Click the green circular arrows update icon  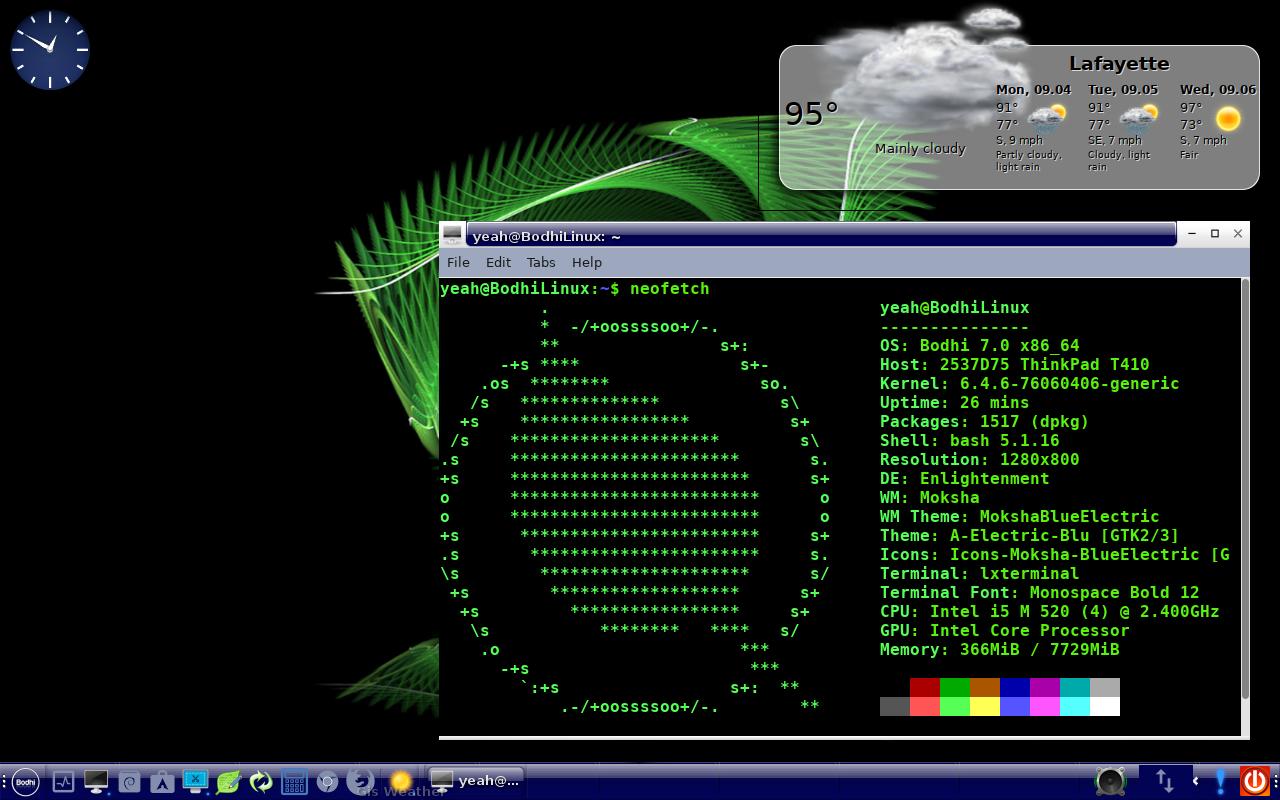tap(261, 781)
